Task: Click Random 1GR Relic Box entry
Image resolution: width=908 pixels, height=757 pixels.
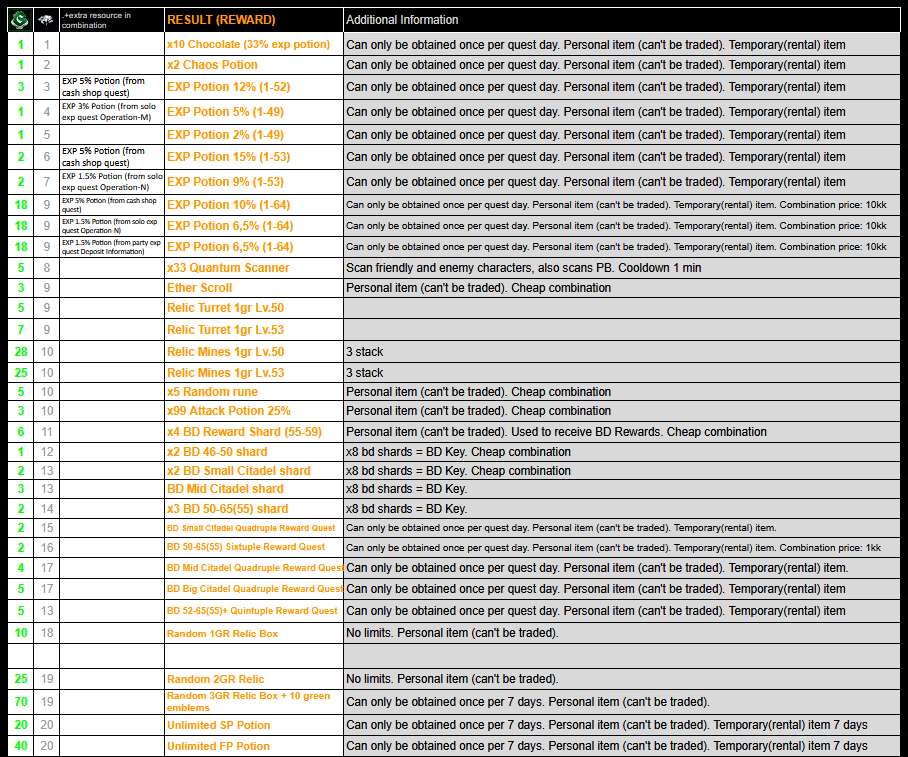Action: coord(222,634)
